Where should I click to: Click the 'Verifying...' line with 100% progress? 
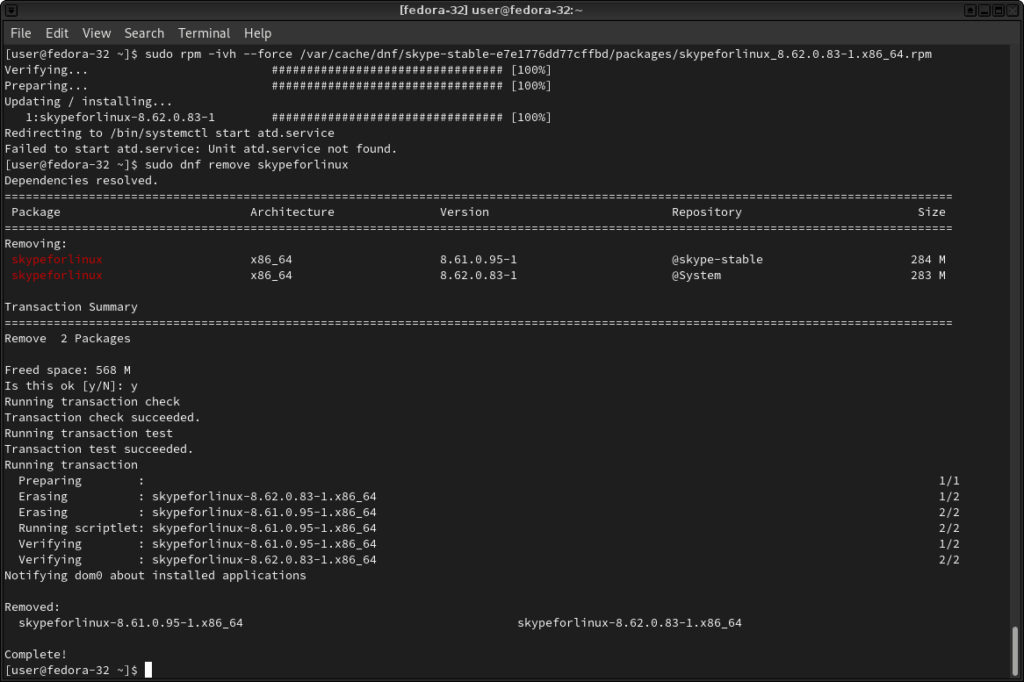278,70
